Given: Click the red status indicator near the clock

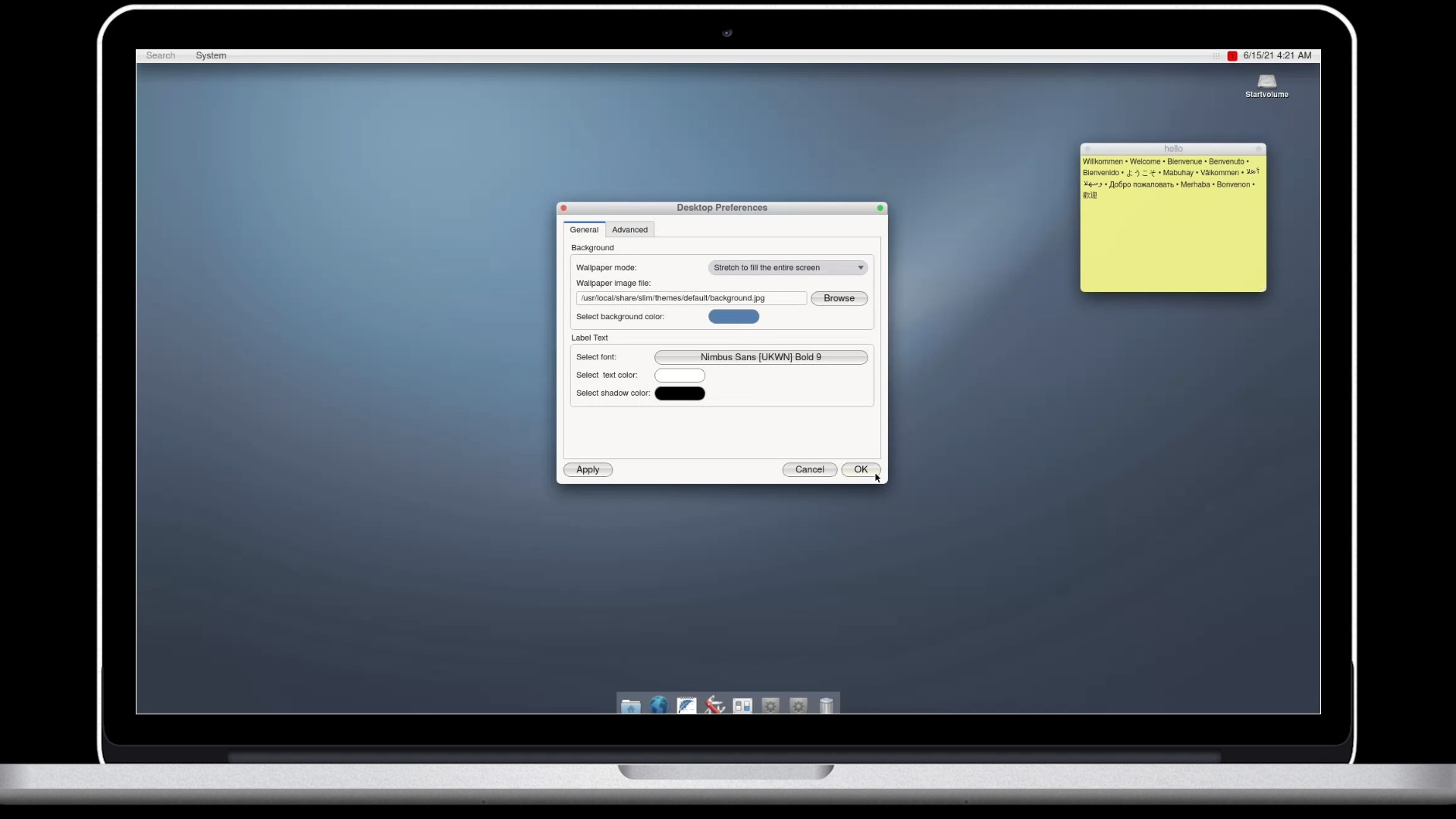Looking at the screenshot, I should tap(1232, 55).
